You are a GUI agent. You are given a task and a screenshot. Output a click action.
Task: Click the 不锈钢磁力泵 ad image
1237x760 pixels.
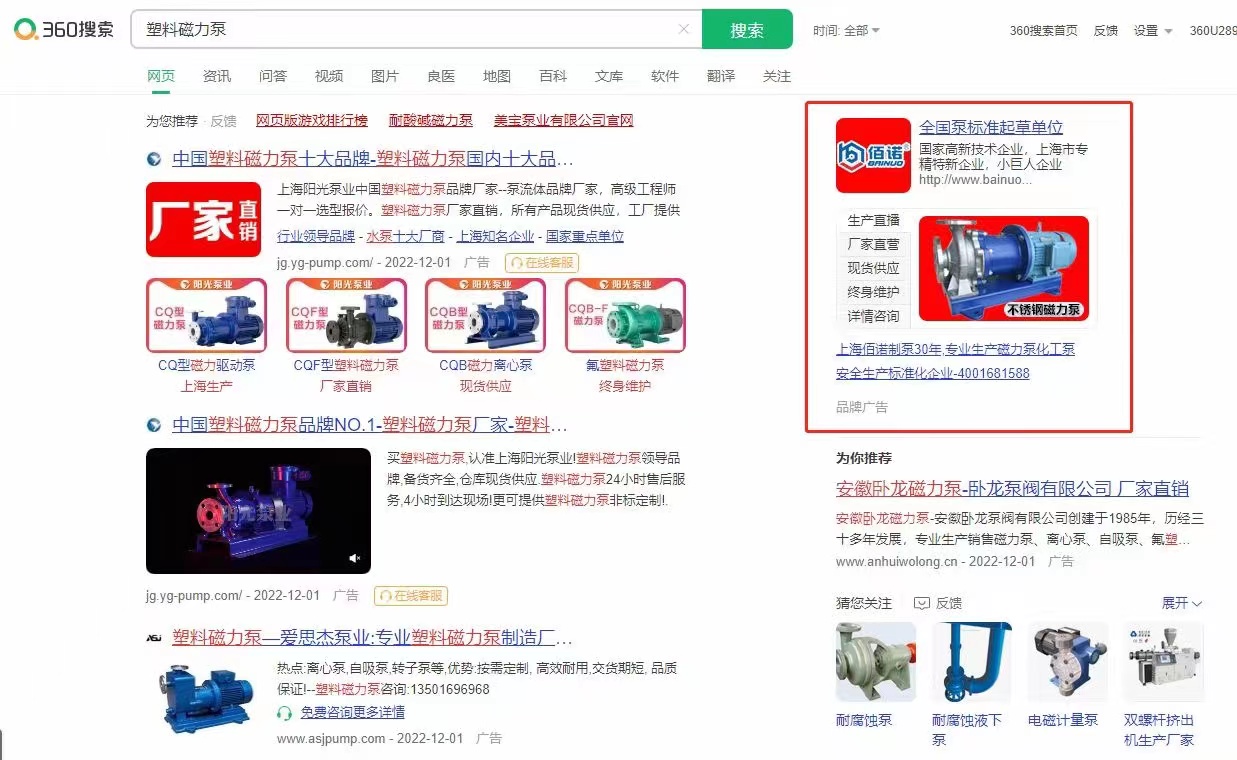tap(1004, 268)
